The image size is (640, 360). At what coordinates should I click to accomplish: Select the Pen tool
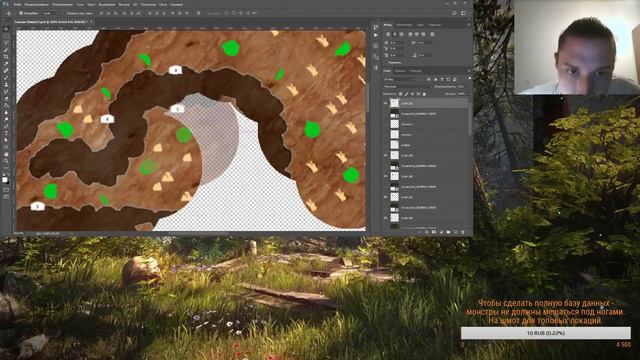pyautogui.click(x=6, y=126)
